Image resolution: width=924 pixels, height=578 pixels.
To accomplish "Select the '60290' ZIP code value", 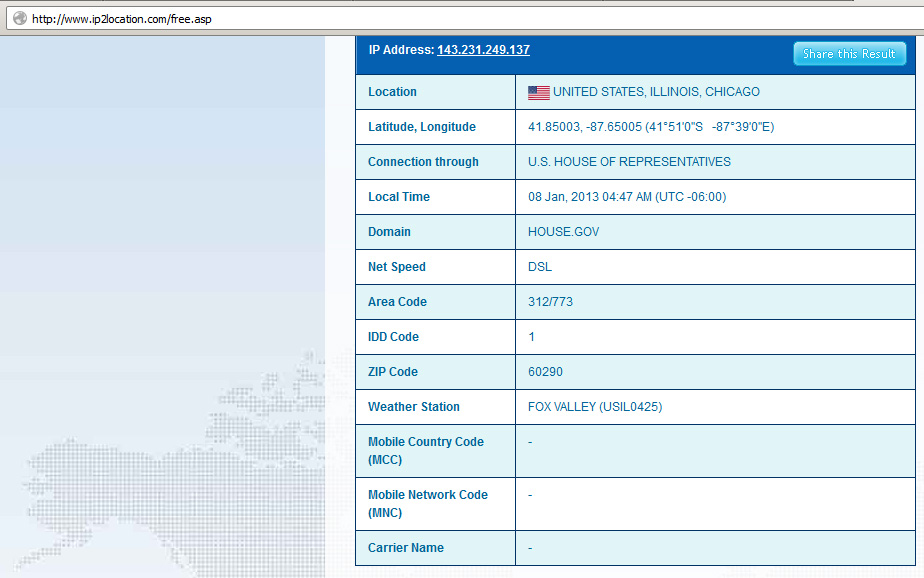I will pyautogui.click(x=545, y=372).
